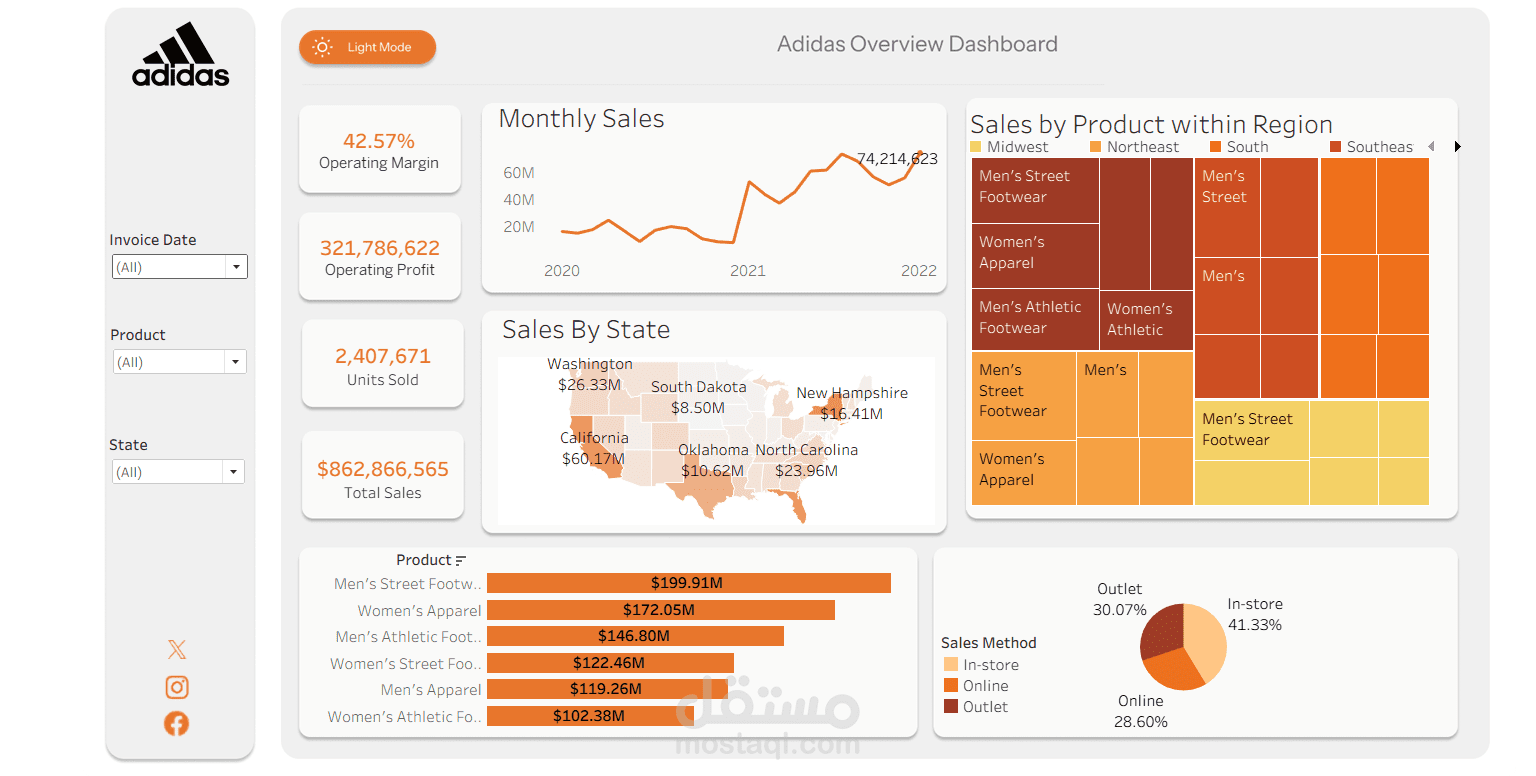Click the Monthly Sales chart title
This screenshot has width=1536, height=776.
581,119
